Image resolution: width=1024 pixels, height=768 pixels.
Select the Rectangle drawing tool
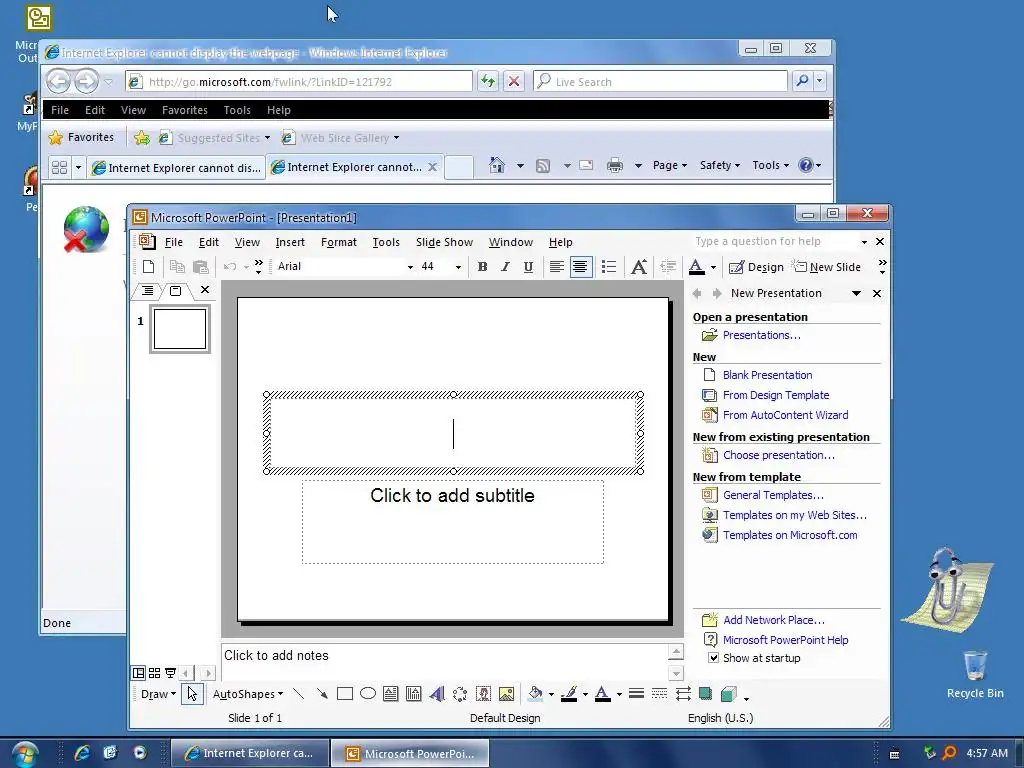(345, 694)
